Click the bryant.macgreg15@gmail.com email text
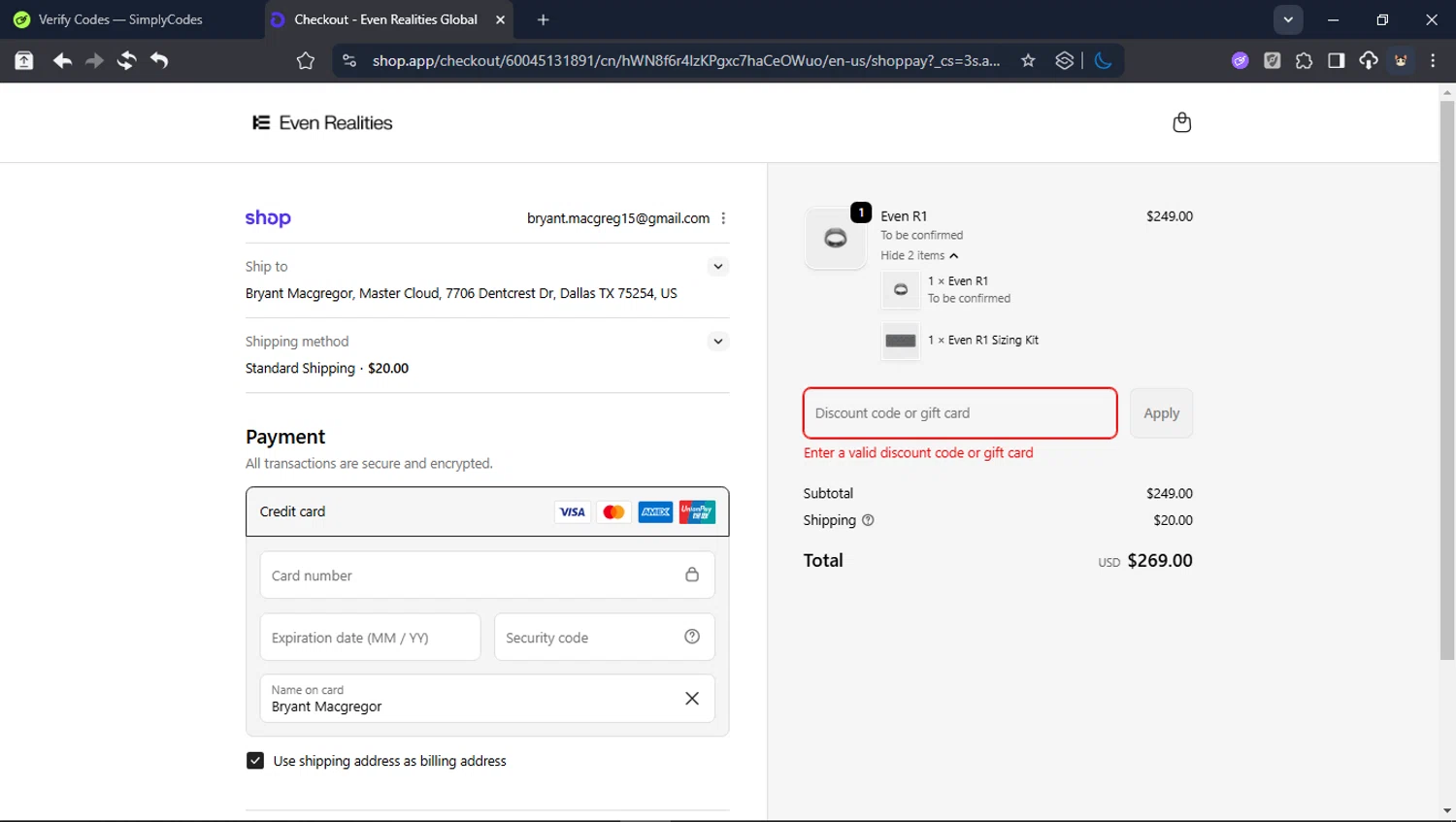Image resolution: width=1456 pixels, height=822 pixels. tap(618, 218)
